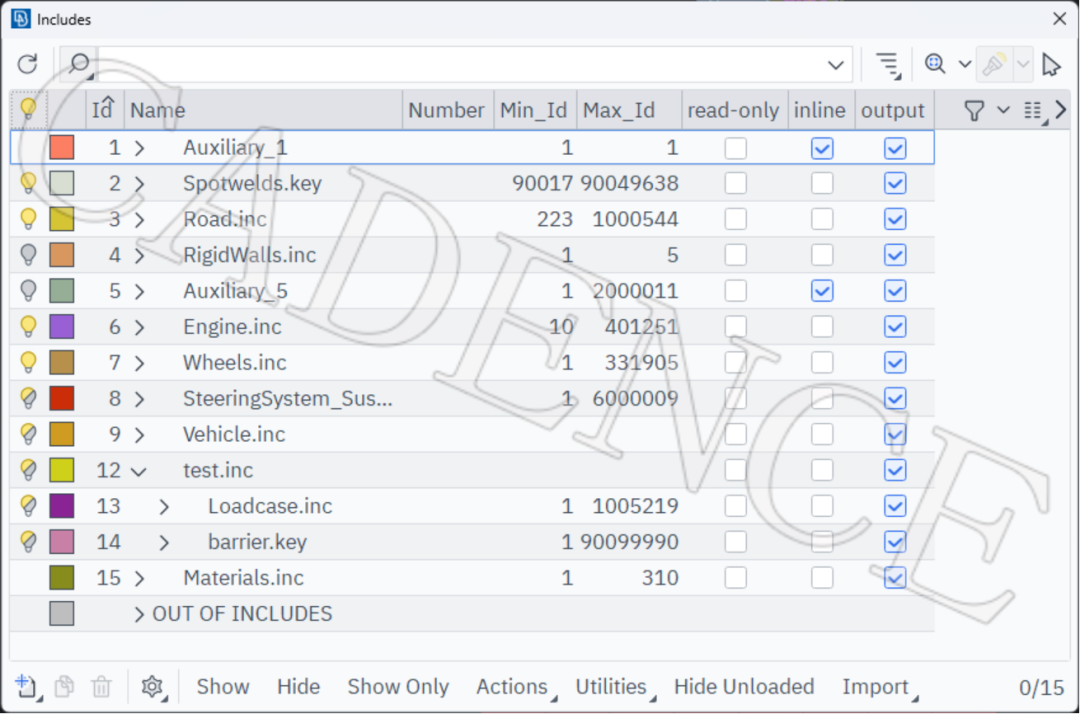Check read-only checkbox for Engine.inc
The width and height of the screenshot is (1080, 714).
(x=736, y=326)
